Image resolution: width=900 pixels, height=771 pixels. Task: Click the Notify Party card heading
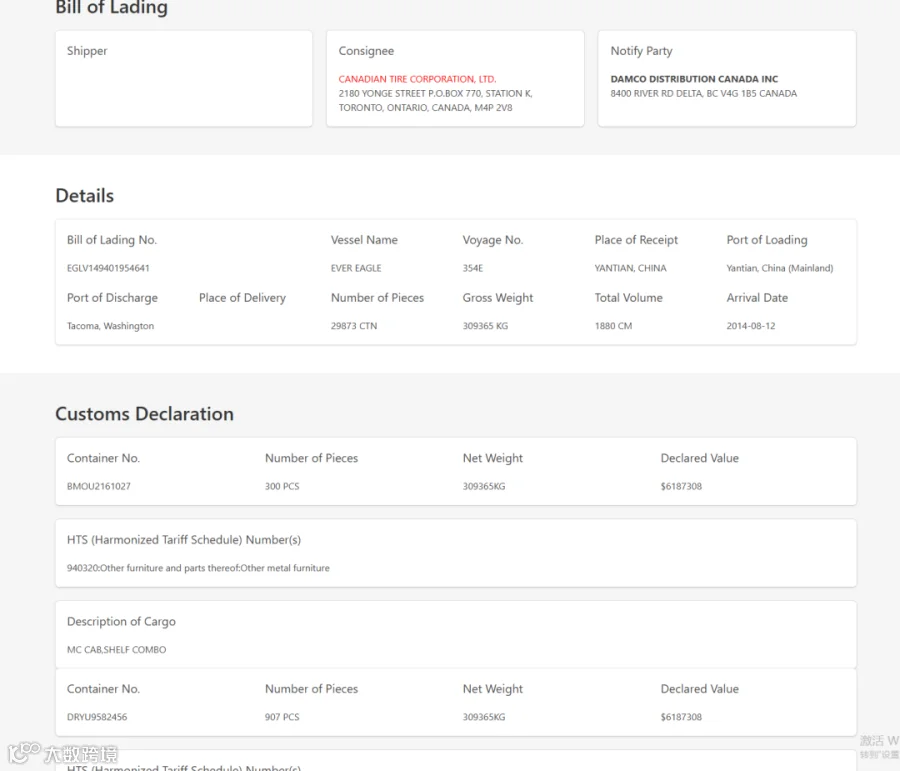641,51
